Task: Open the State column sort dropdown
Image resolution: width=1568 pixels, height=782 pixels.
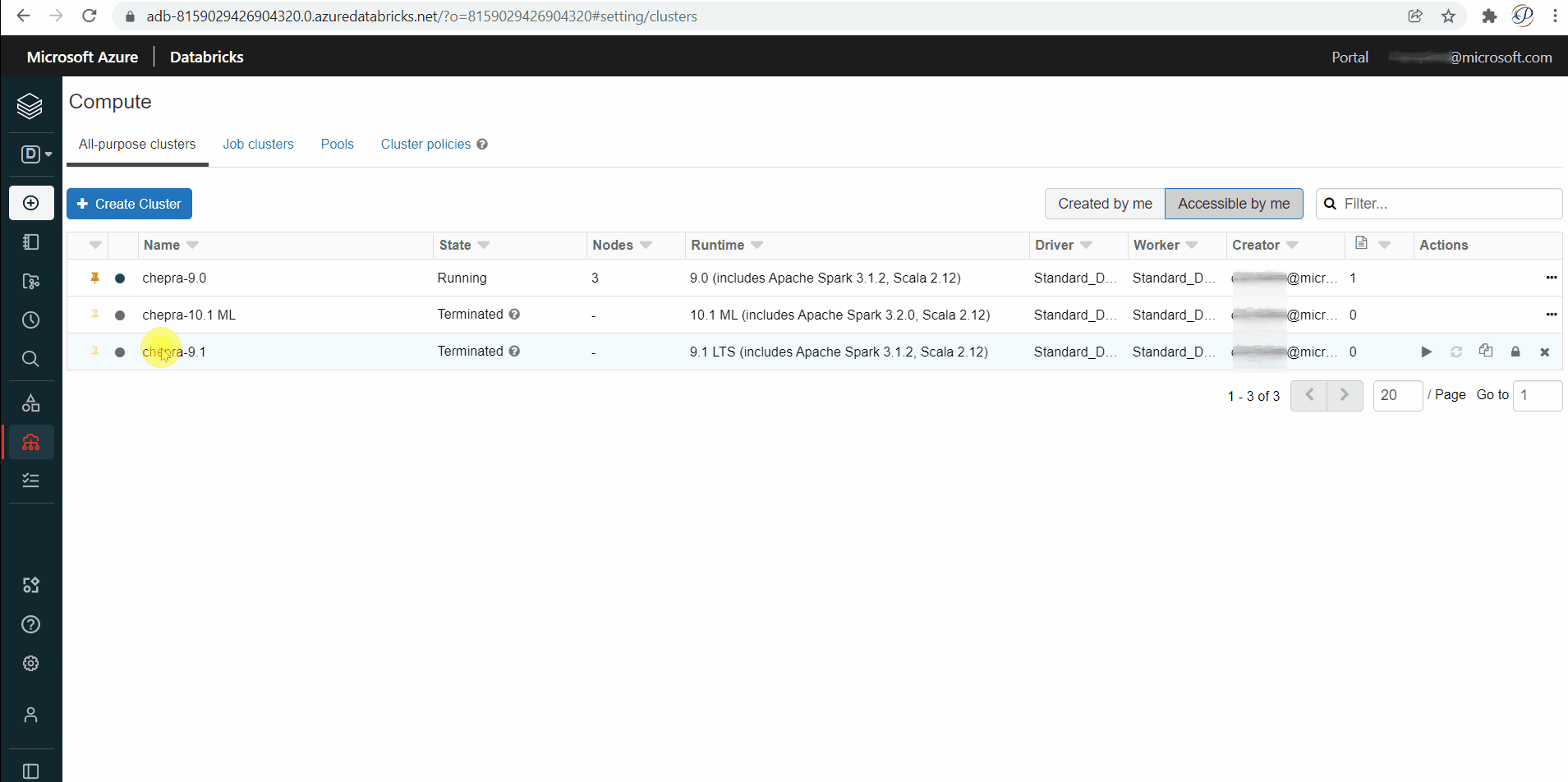Action: [485, 245]
